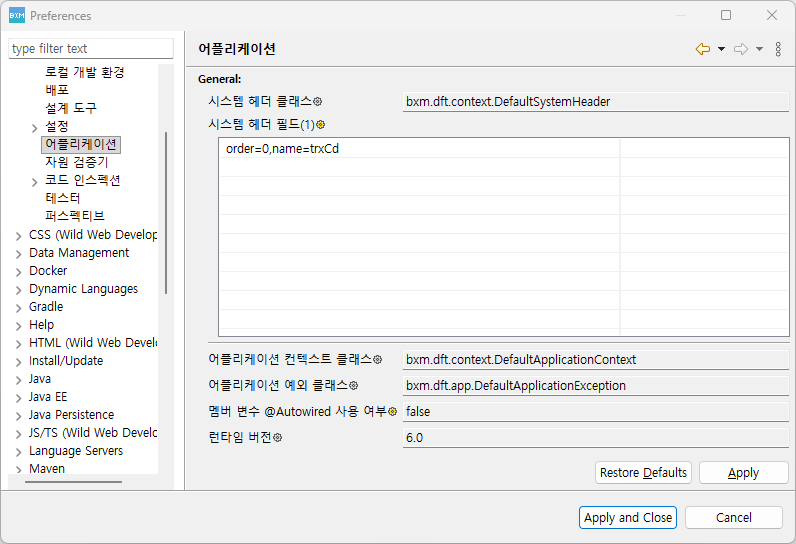Viewport: 796px width, 544px height.
Task: Maximize the Preferences window
Action: [726, 15]
